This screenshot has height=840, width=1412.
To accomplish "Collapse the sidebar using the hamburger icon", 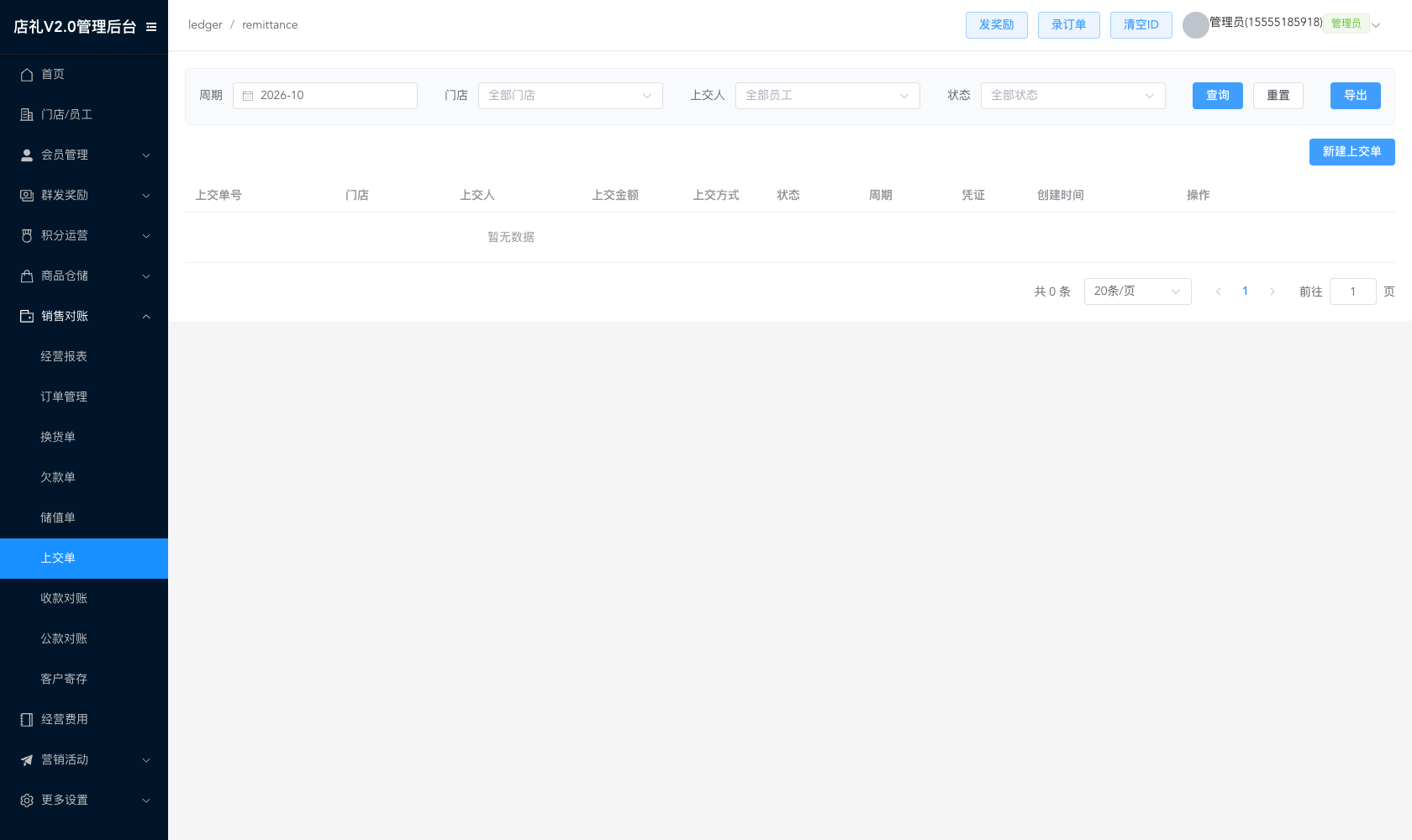I will click(x=151, y=27).
